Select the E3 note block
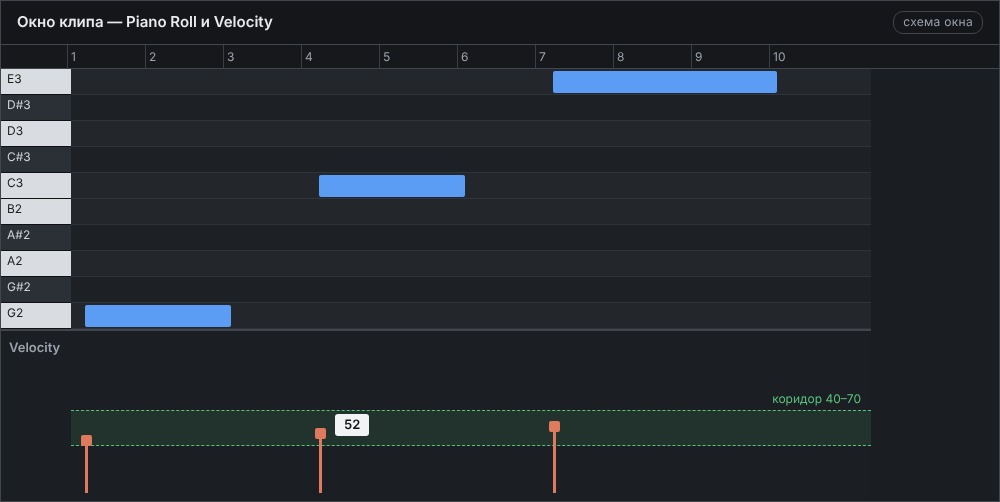The height and width of the screenshot is (502, 1000). point(665,82)
